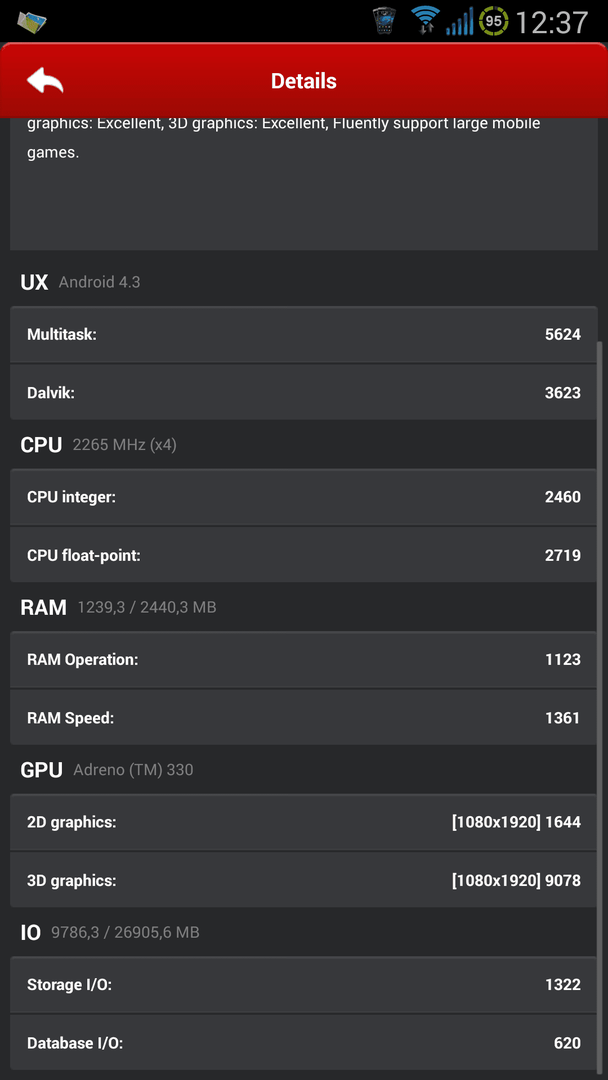Open the CPU float-point result row

304,555
